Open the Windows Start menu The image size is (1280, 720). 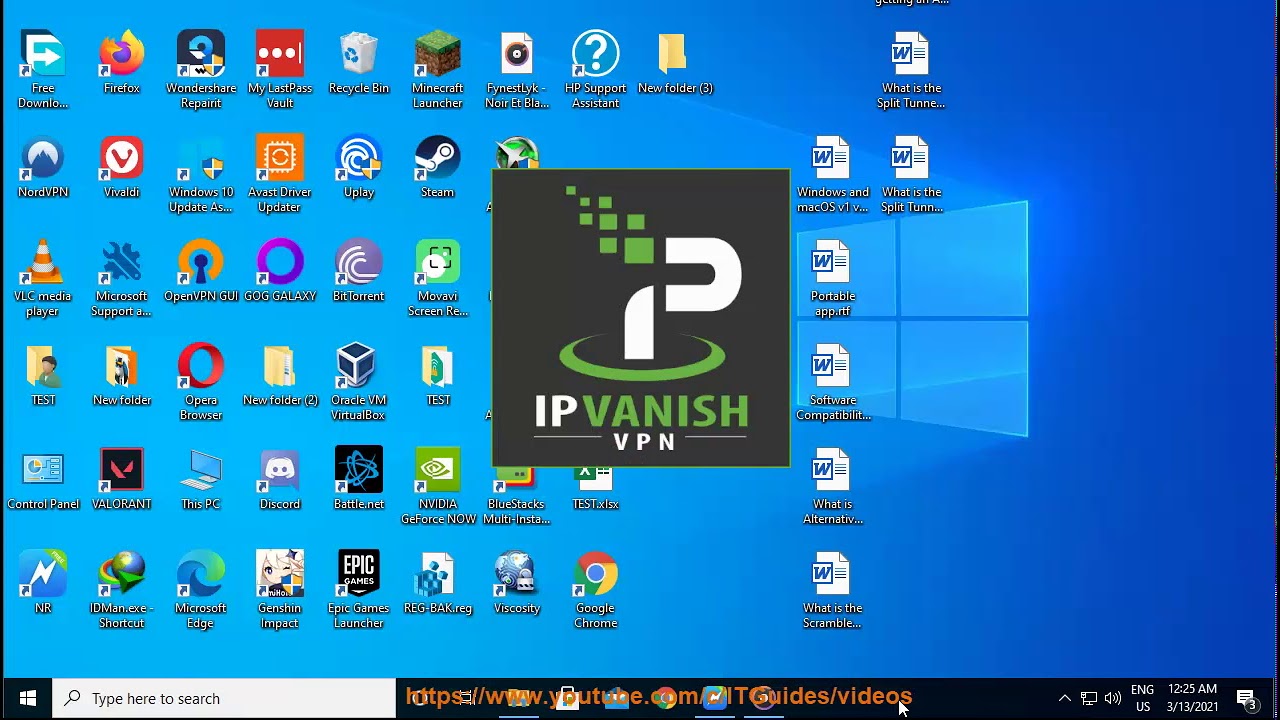[27, 698]
